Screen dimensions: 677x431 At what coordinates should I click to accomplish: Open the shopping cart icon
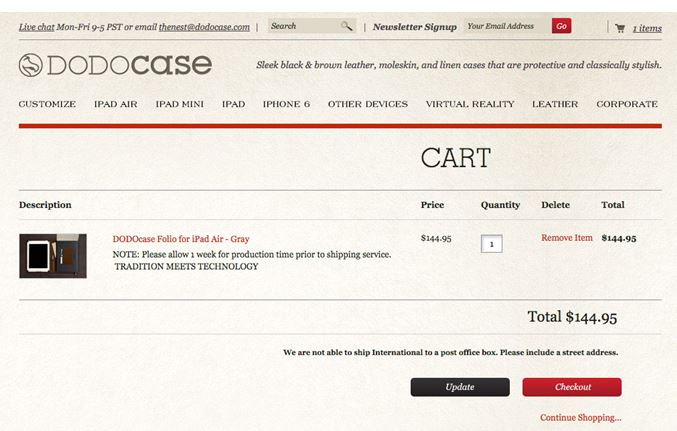tap(620, 28)
